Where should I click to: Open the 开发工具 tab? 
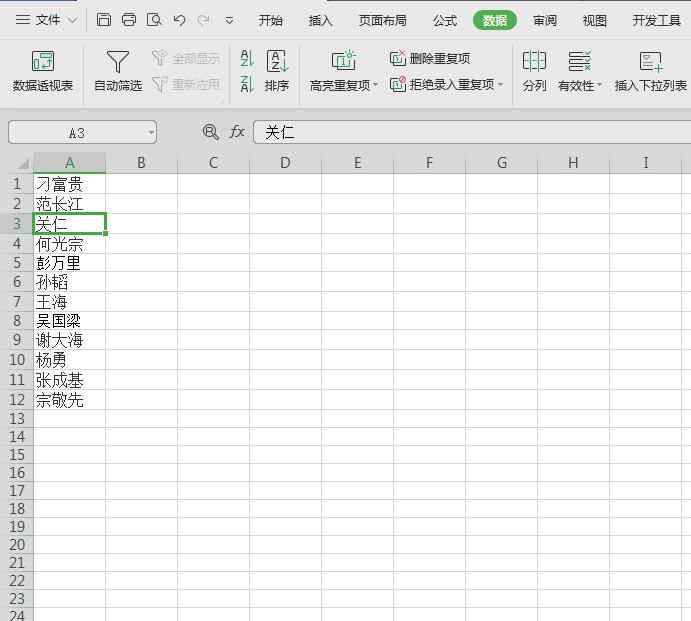click(x=657, y=20)
